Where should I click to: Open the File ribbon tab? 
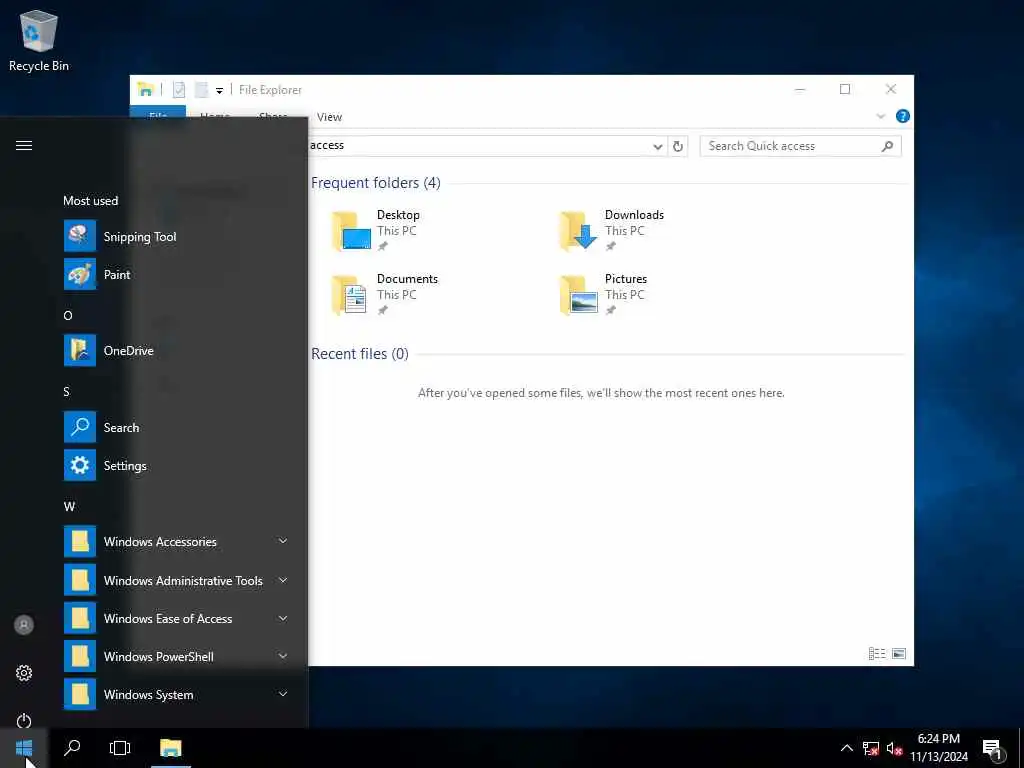click(x=158, y=112)
